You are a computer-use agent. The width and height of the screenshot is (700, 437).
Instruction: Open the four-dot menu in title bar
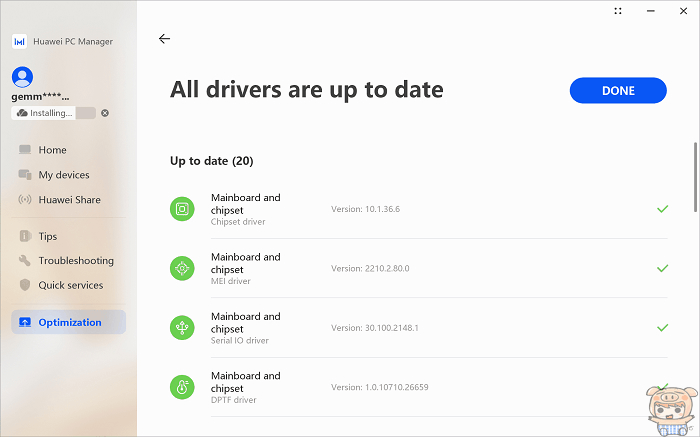(617, 11)
